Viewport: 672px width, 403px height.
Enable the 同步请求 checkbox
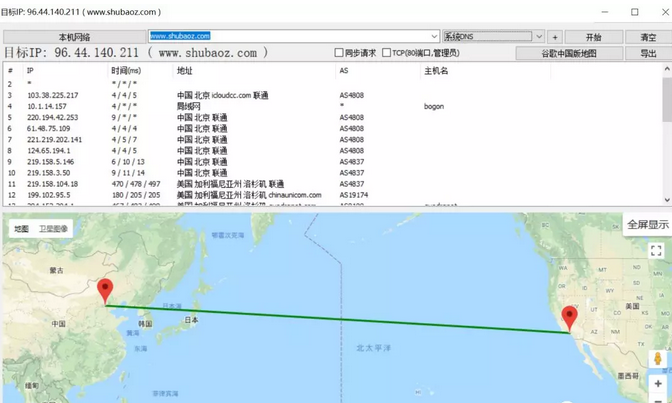pos(340,53)
